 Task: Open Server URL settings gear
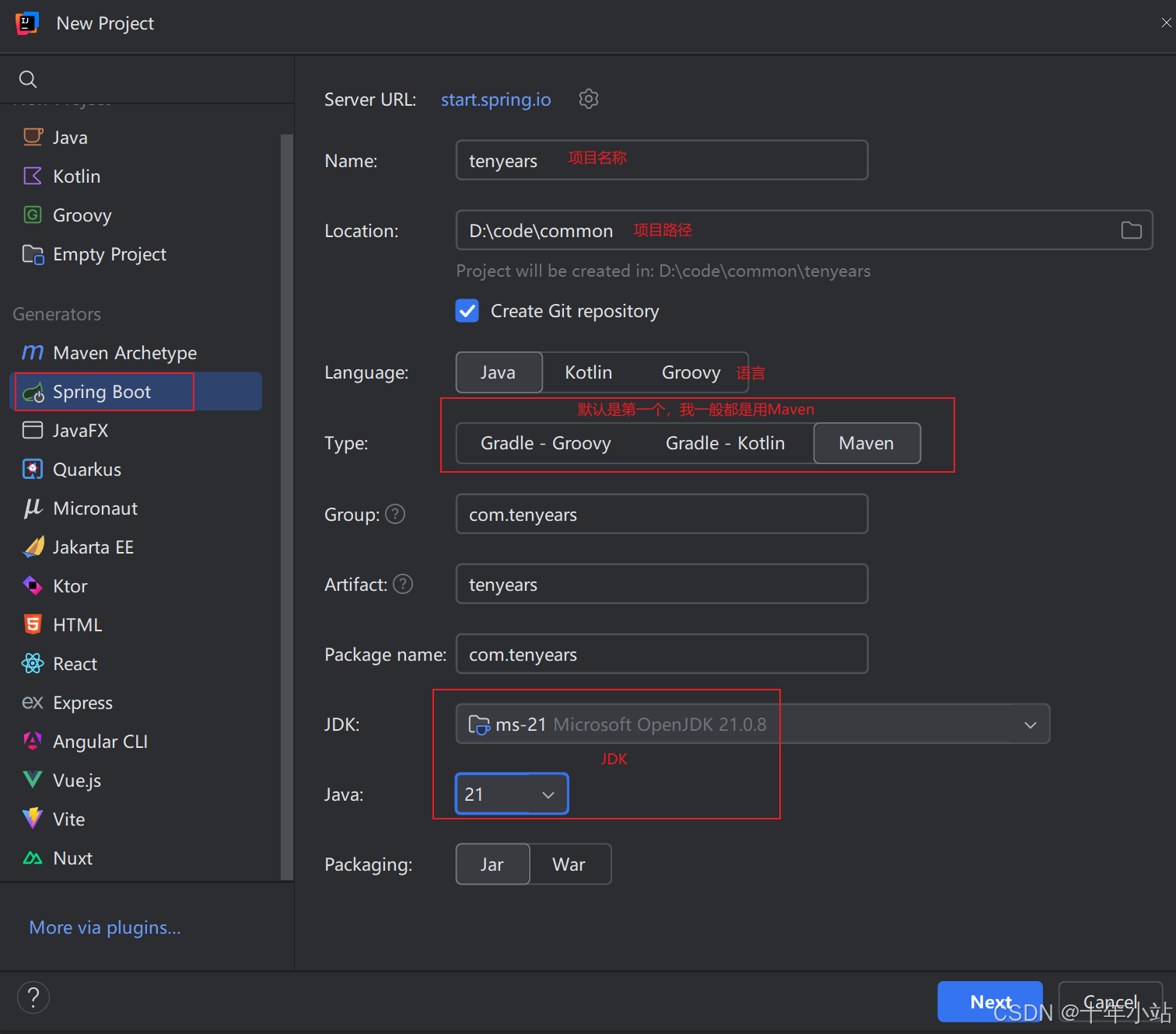click(589, 99)
